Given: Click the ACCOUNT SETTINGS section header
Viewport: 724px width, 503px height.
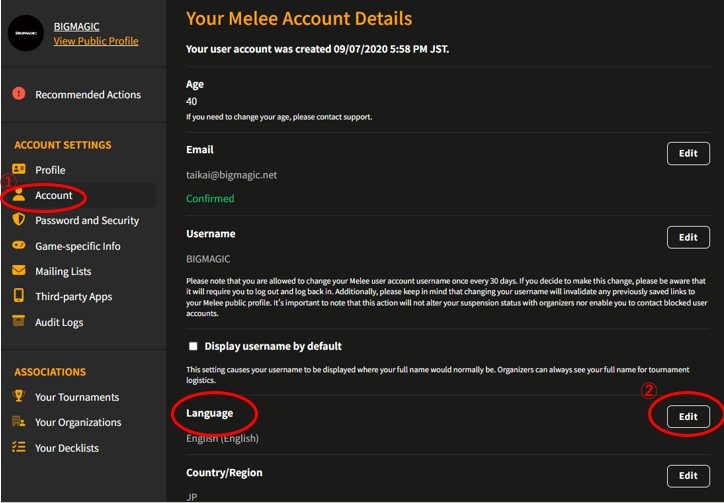Looking at the screenshot, I should tap(63, 145).
